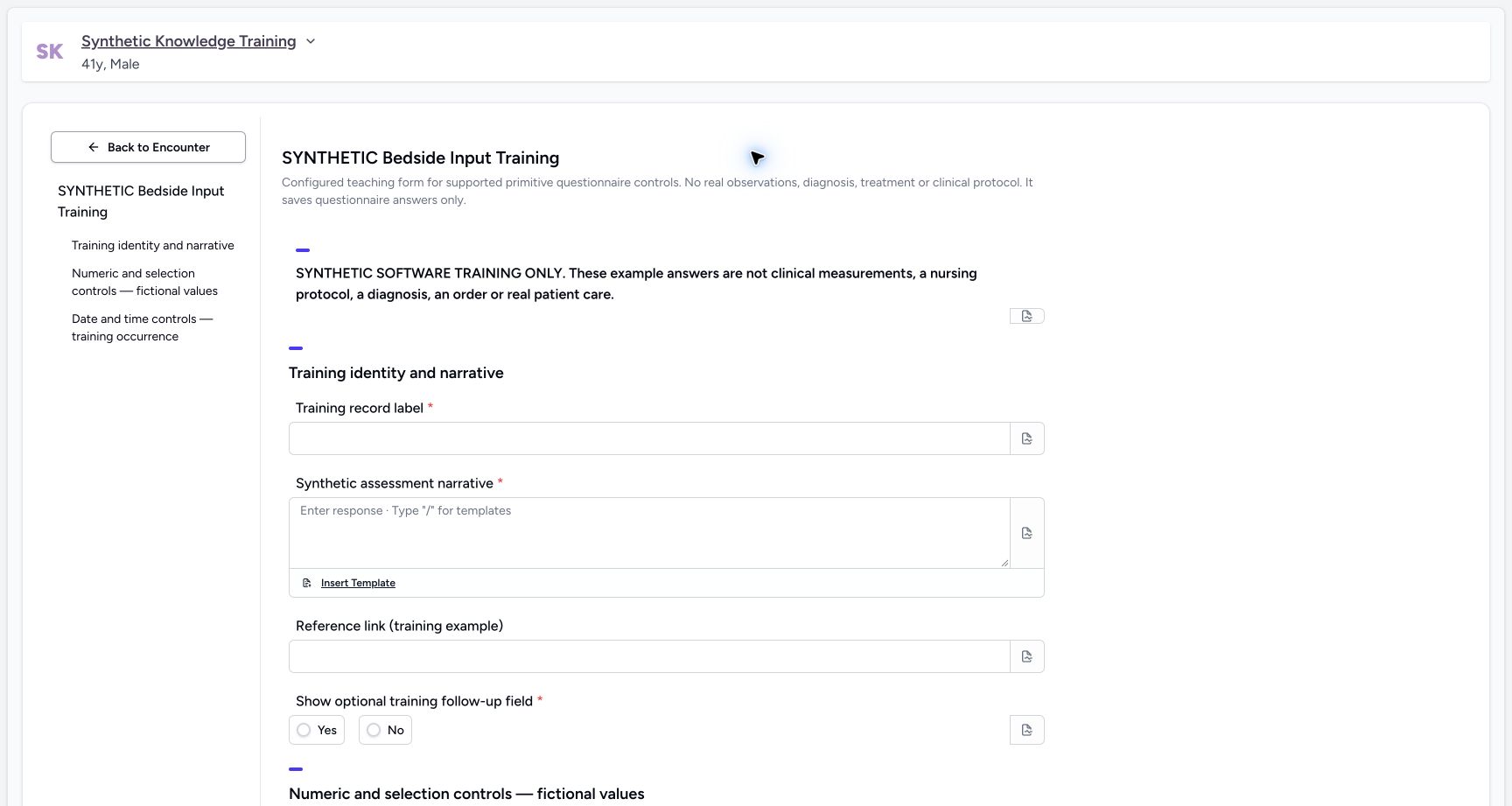Viewport: 1512px width, 806px height.
Task: Open note icon for Training record label
Action: [x=1027, y=438]
